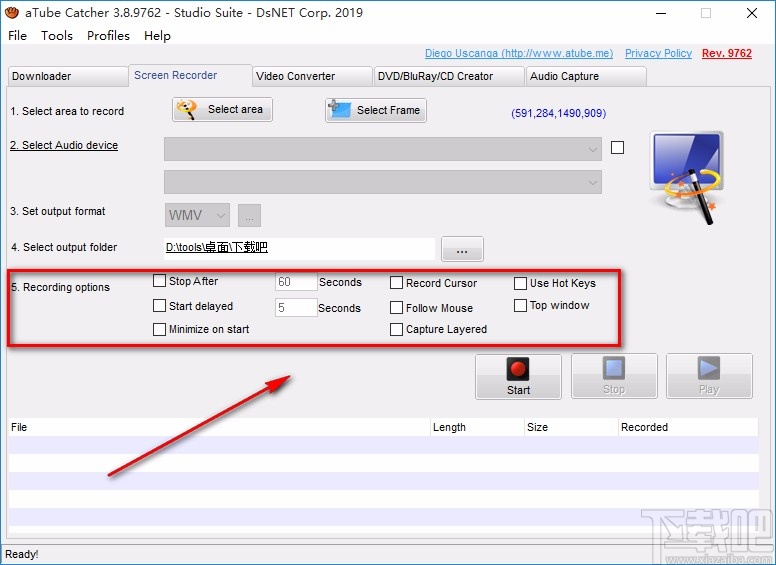Screen dimensions: 776x565
Task: Toggle the Follow Mouse checkbox
Action: (x=396, y=308)
